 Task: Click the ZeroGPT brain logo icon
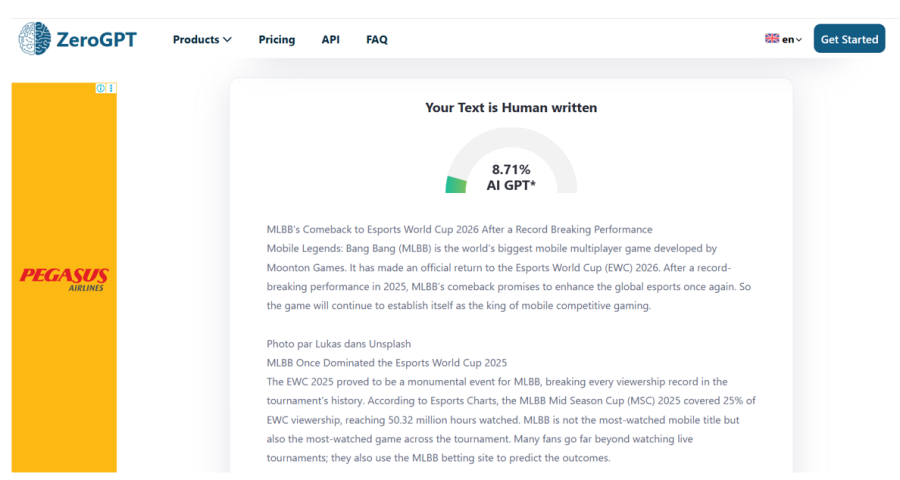coord(35,39)
